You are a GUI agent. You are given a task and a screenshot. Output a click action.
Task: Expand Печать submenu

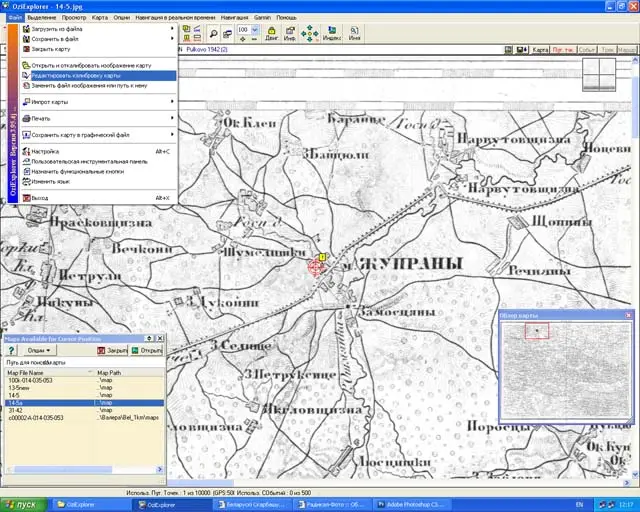(x=98, y=118)
